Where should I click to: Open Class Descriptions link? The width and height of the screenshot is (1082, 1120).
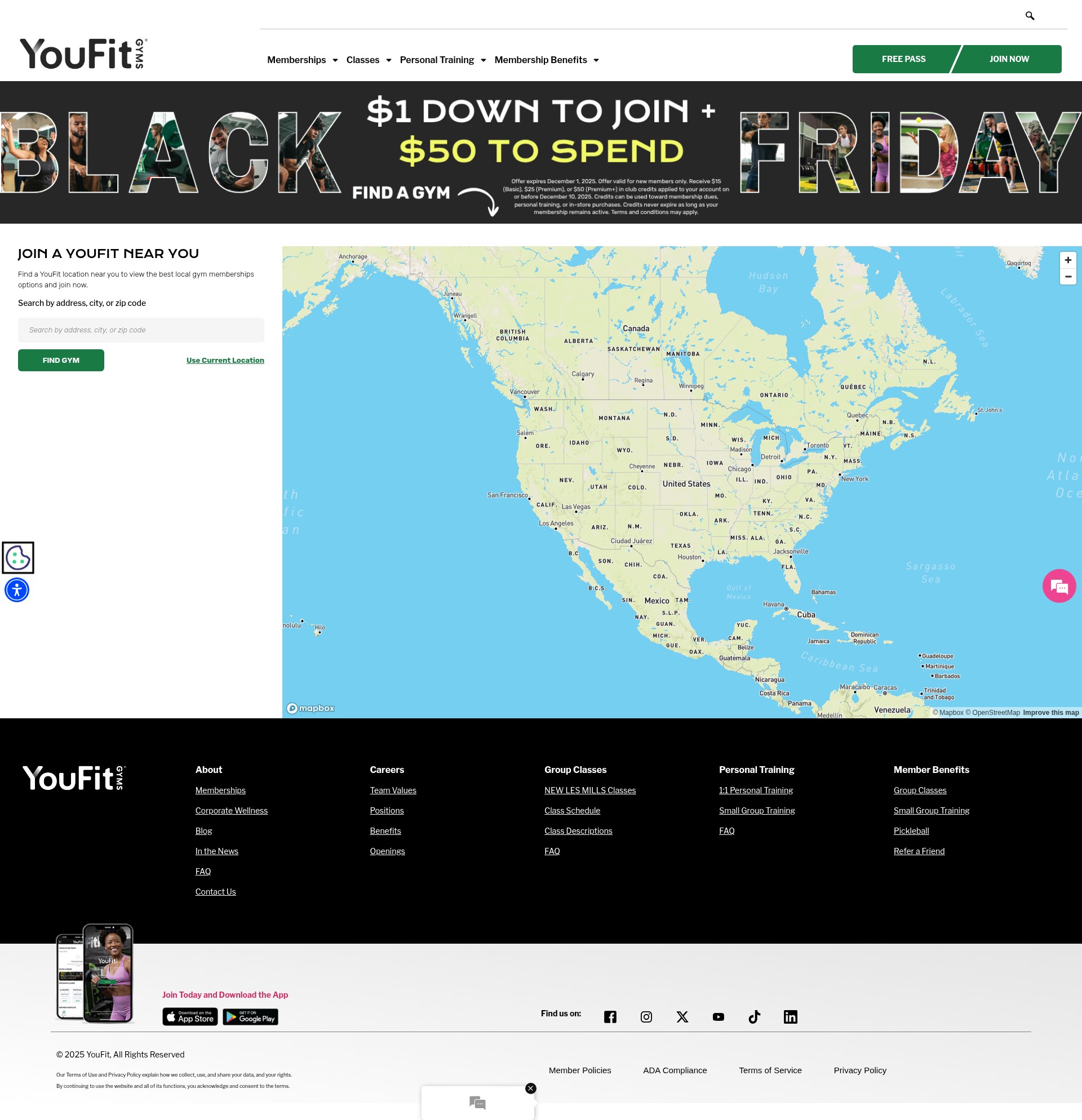pos(578,831)
